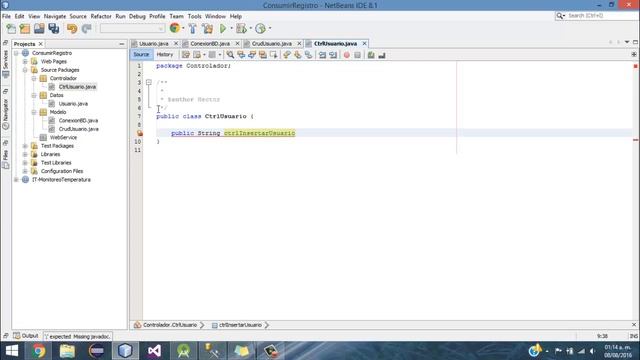640x360 pixels.
Task: Click the Previous Bookmark editor icon
Action: 287,55
